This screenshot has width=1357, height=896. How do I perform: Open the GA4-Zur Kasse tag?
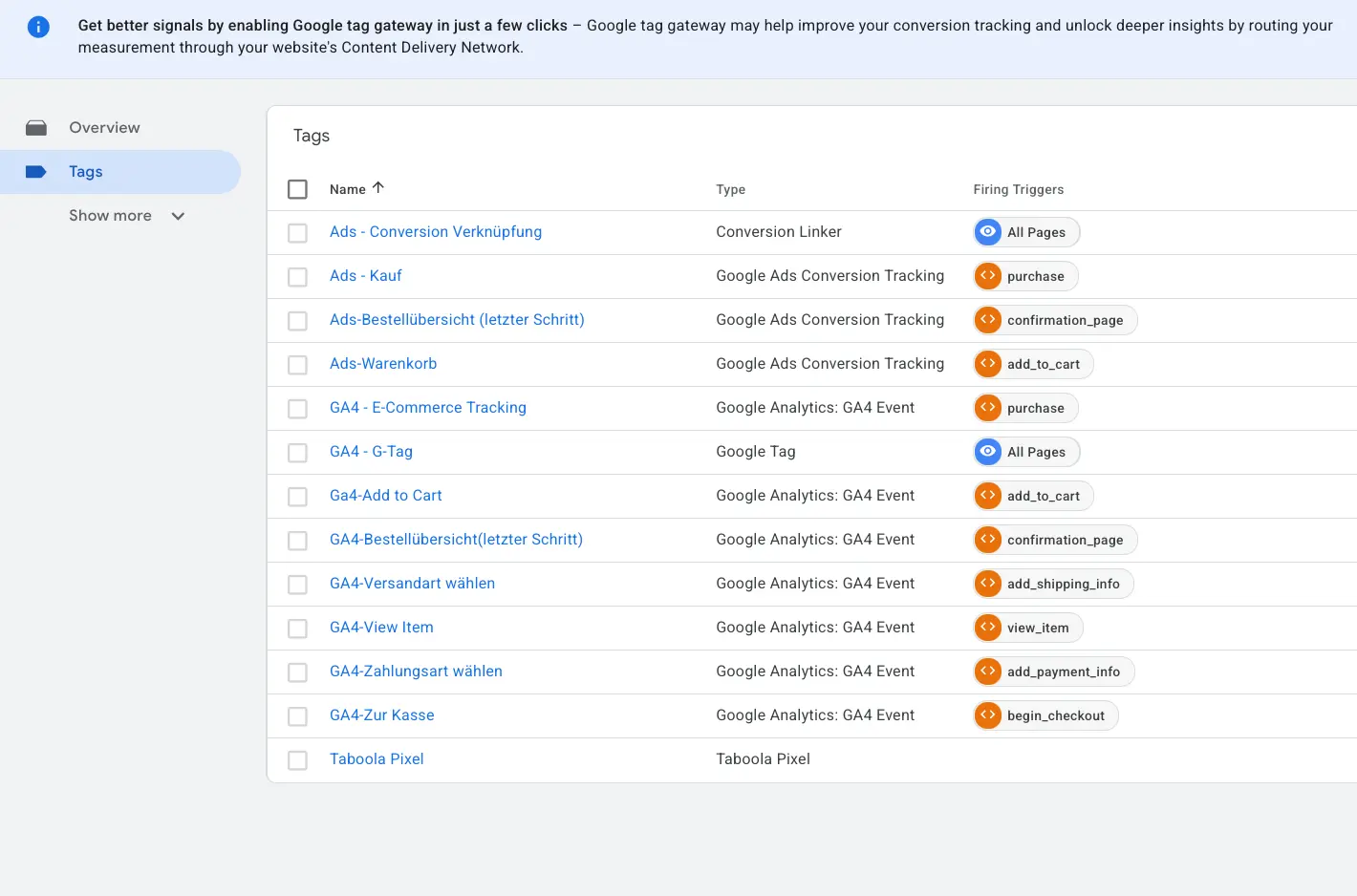[x=382, y=715]
